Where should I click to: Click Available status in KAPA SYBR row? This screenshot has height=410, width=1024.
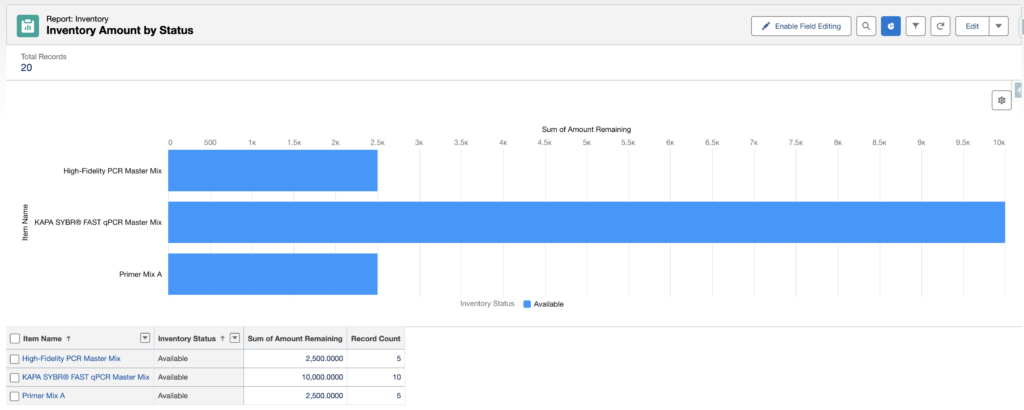click(x=172, y=377)
